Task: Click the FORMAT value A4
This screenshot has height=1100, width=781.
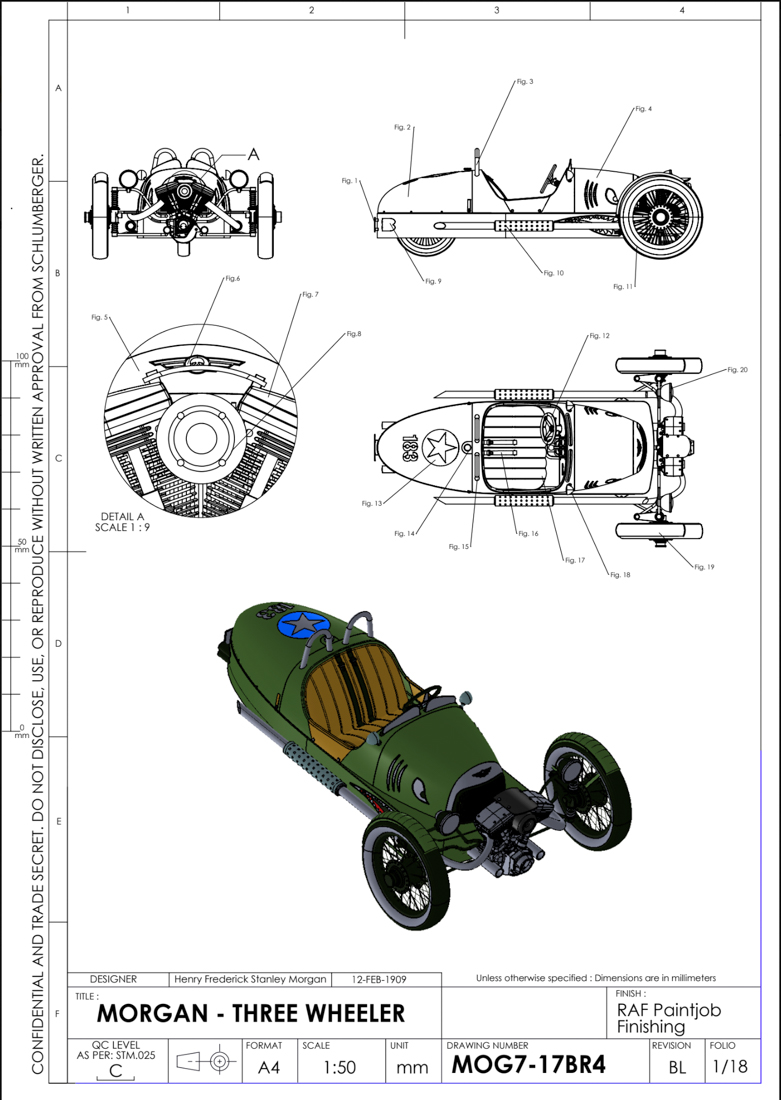Action: [269, 1068]
